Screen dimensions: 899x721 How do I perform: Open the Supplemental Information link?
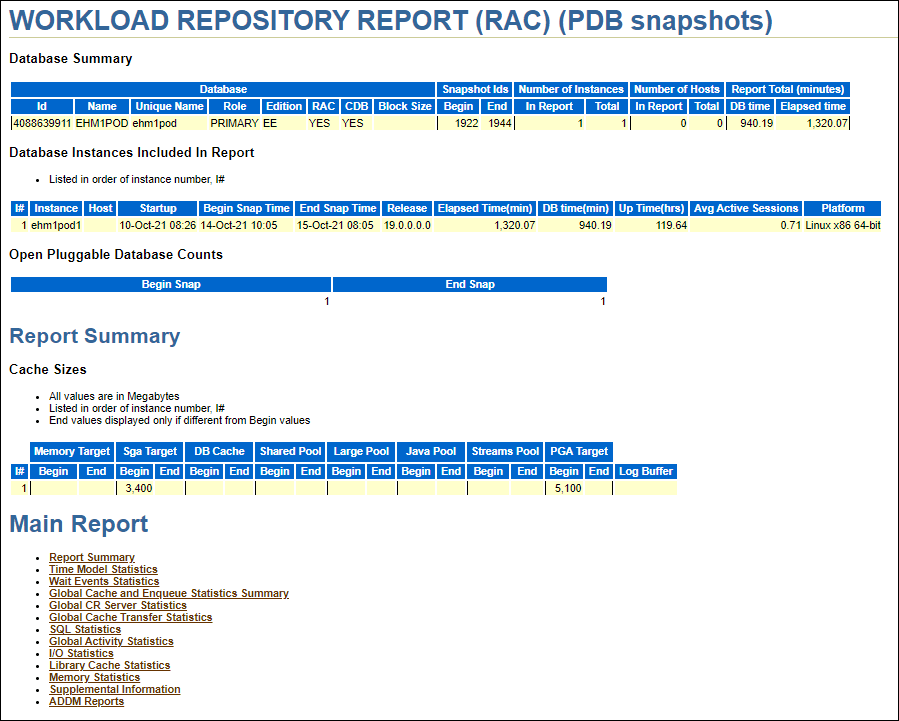click(x=114, y=689)
